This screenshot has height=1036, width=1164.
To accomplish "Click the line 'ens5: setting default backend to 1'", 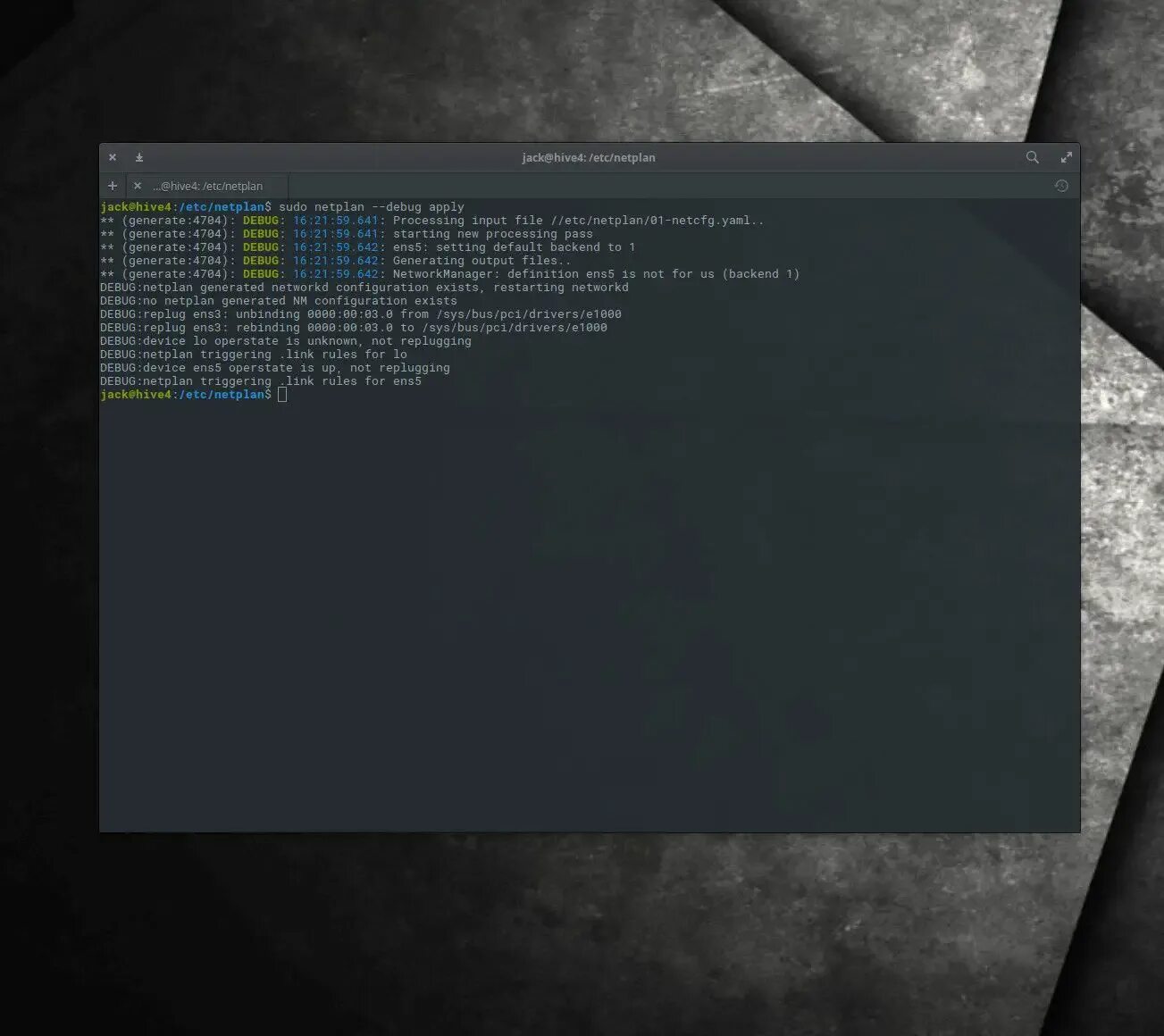I will coord(368,246).
